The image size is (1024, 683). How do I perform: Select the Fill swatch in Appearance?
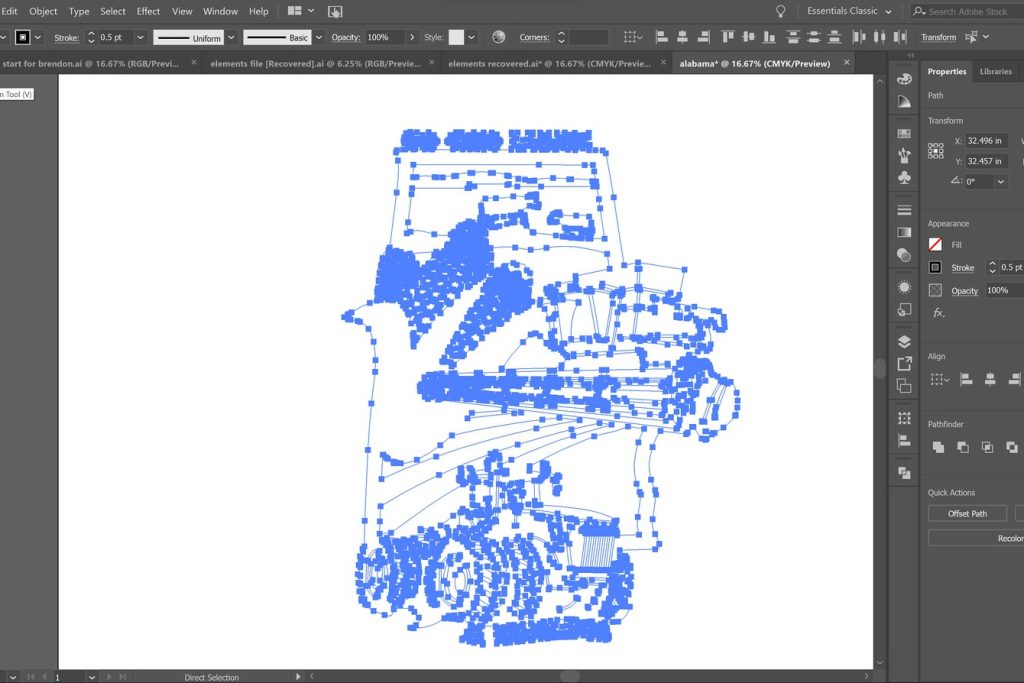tap(935, 244)
